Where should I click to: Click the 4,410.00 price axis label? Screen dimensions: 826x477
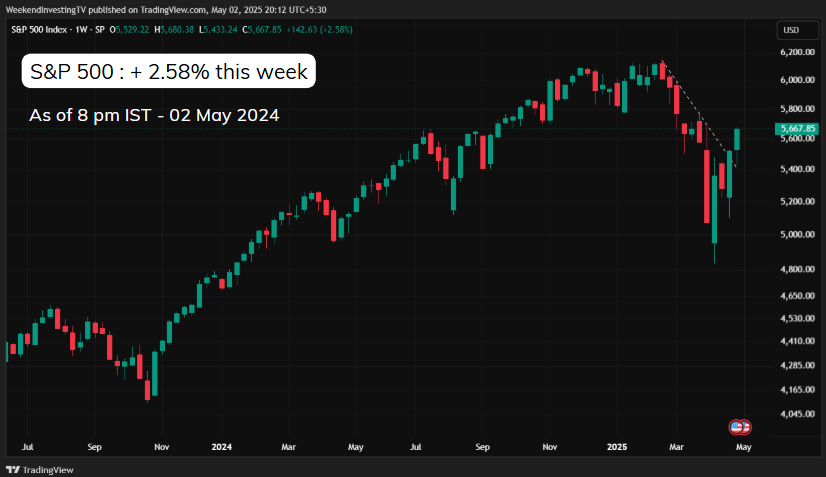(798, 341)
